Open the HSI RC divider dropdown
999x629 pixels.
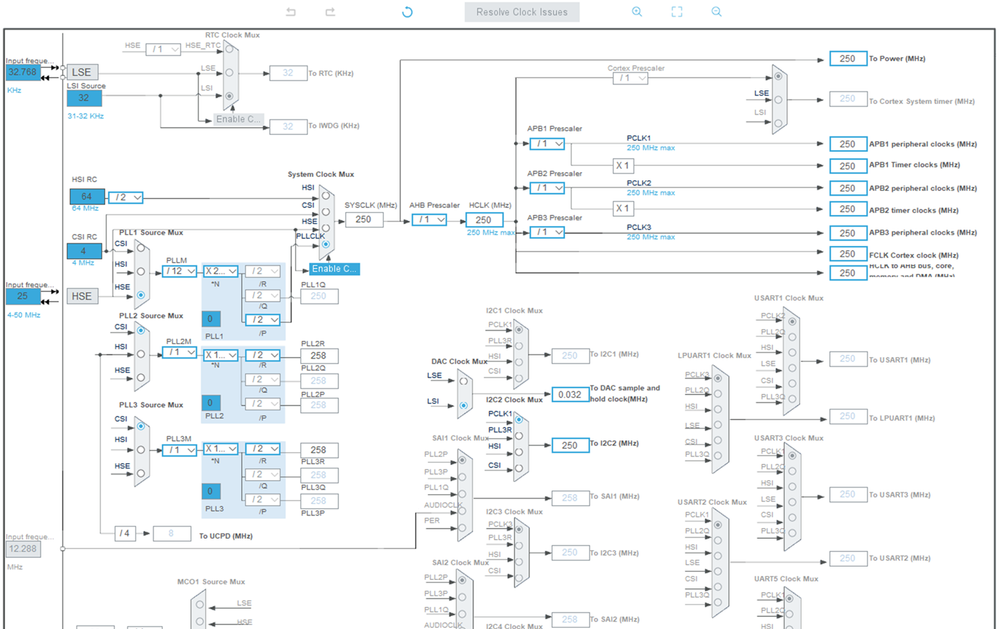tap(126, 198)
